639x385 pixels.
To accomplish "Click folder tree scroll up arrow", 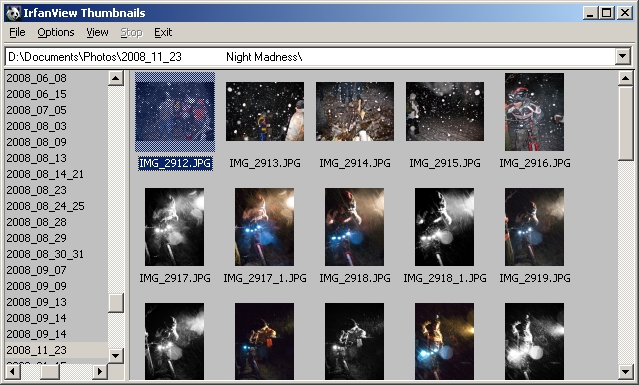I will click(x=116, y=78).
